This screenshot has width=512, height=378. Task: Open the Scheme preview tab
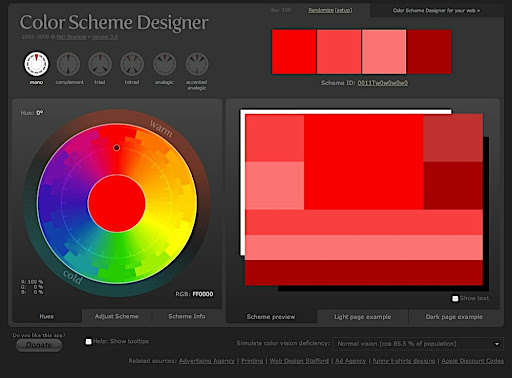tap(271, 317)
